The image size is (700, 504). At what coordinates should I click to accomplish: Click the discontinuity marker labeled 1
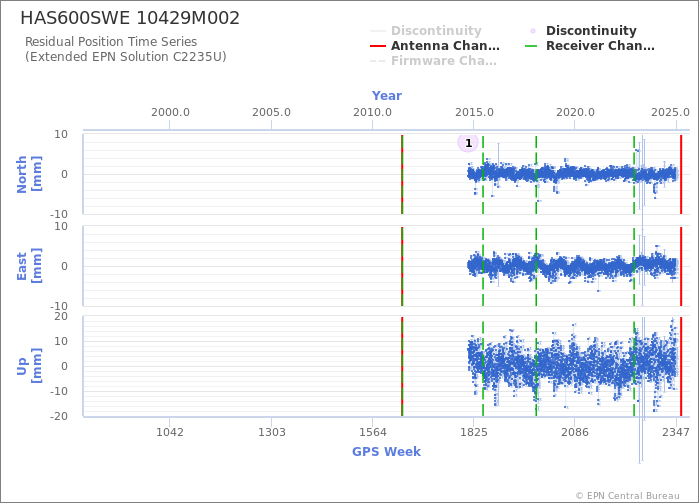[x=468, y=143]
